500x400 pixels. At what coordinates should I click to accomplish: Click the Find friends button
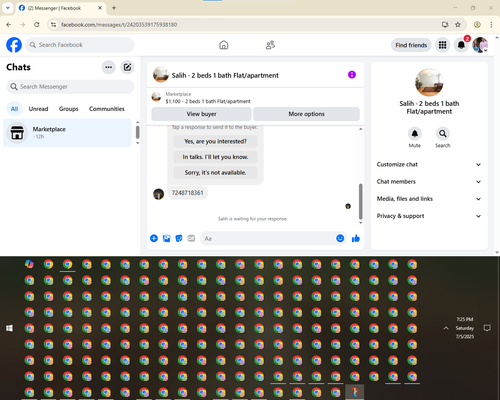click(411, 45)
